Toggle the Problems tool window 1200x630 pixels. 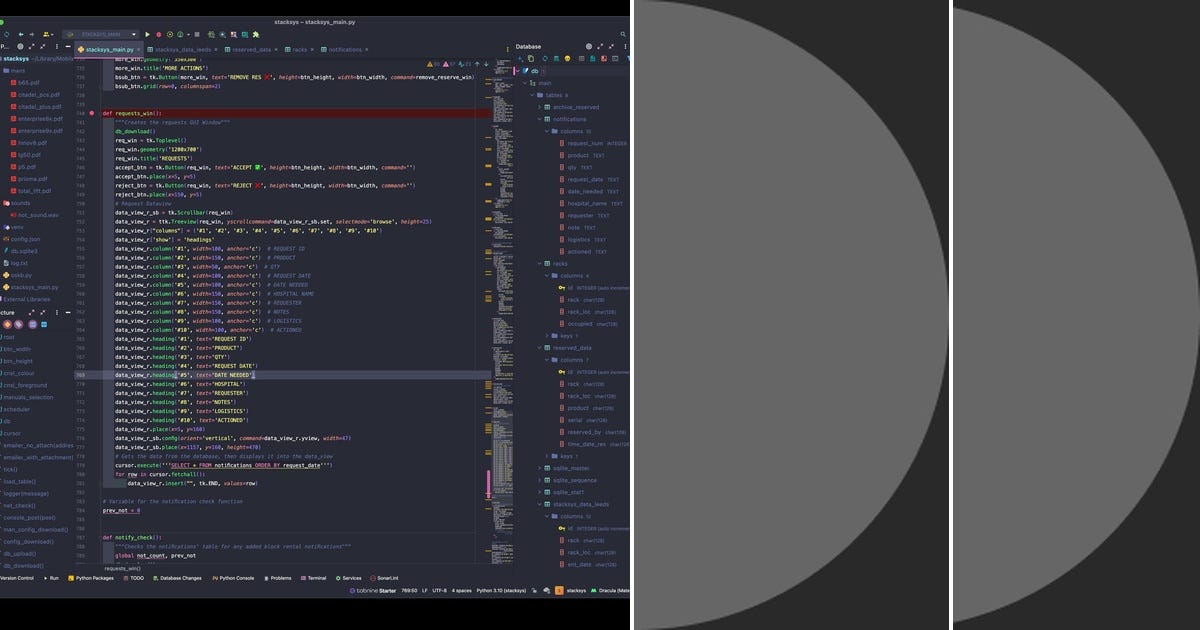(x=280, y=578)
